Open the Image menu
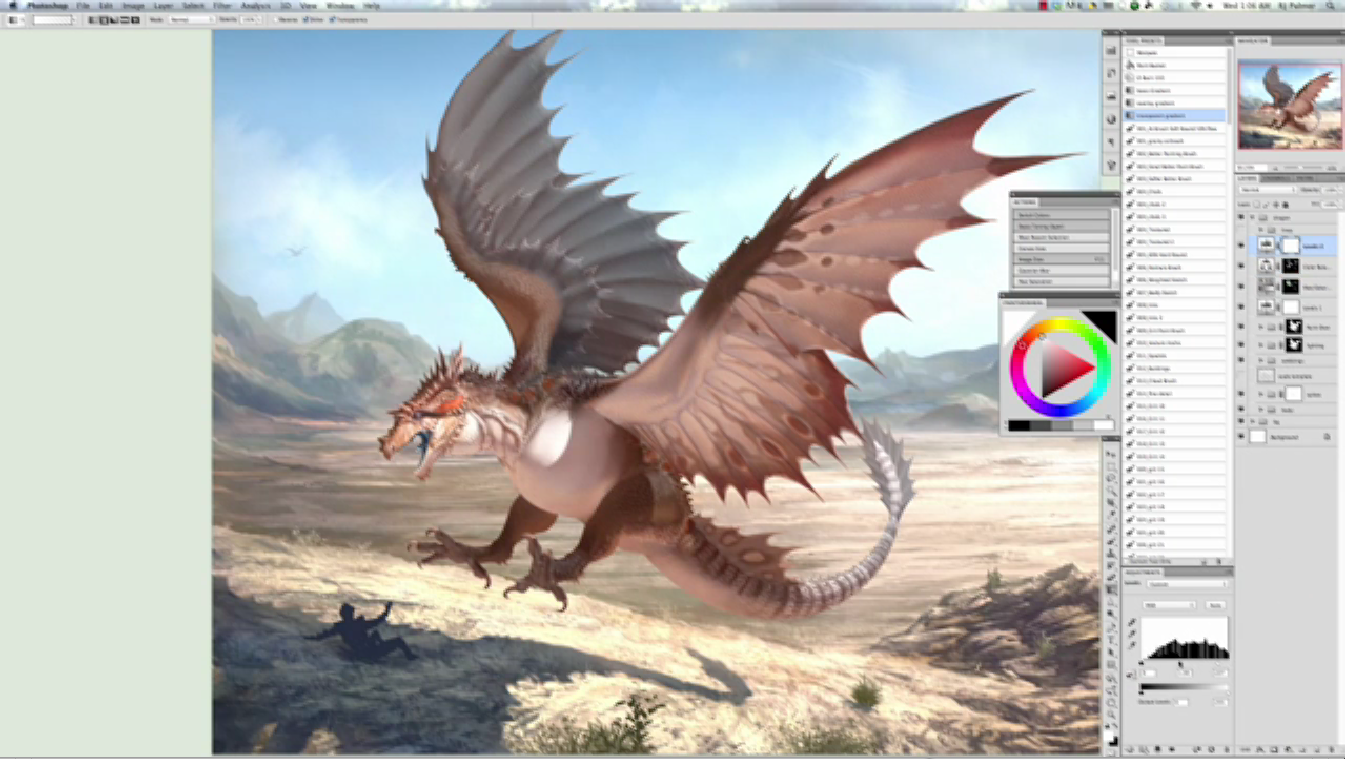Viewport: 1345px width, 759px height. pos(133,6)
